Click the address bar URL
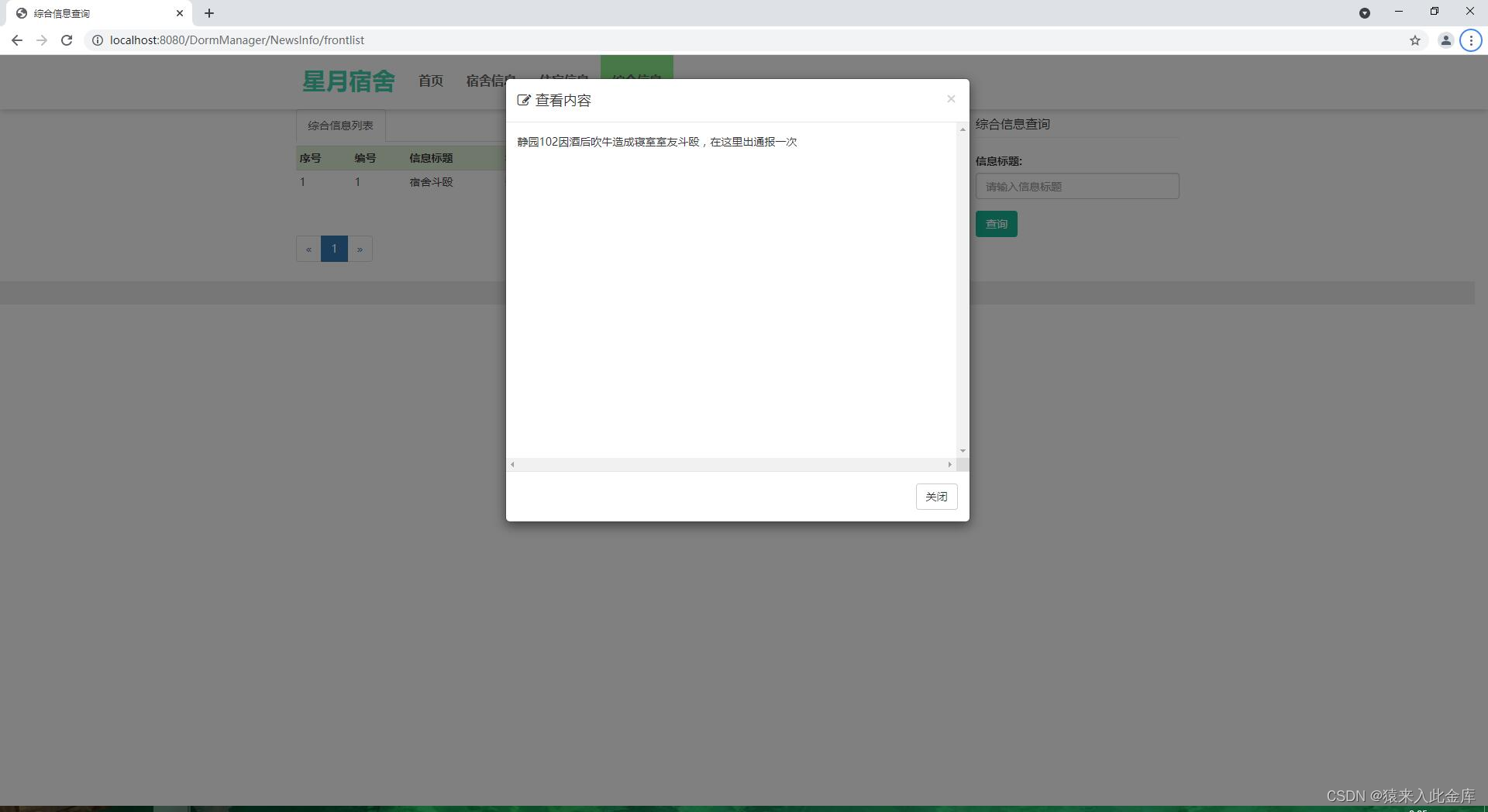Image resolution: width=1488 pixels, height=812 pixels. [x=237, y=40]
